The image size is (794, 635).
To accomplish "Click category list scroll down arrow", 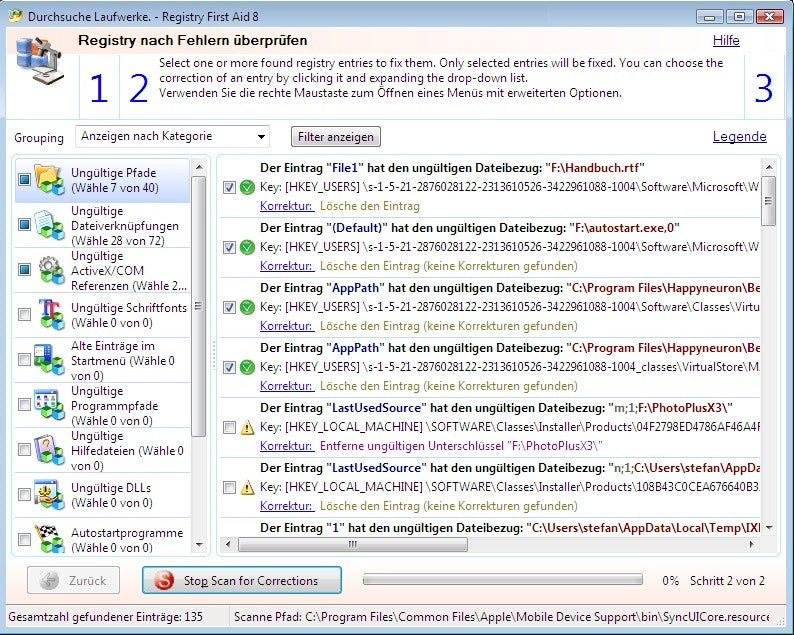I will tap(198, 545).
